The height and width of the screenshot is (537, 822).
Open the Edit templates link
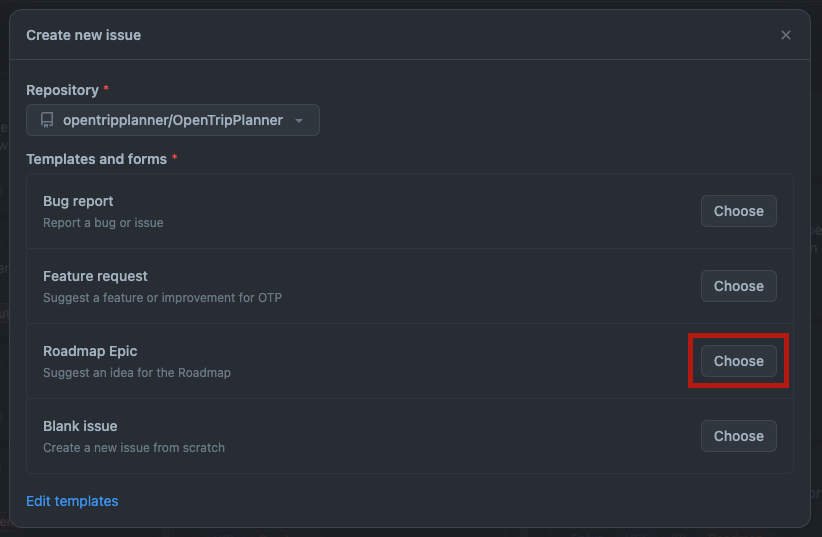(72, 501)
